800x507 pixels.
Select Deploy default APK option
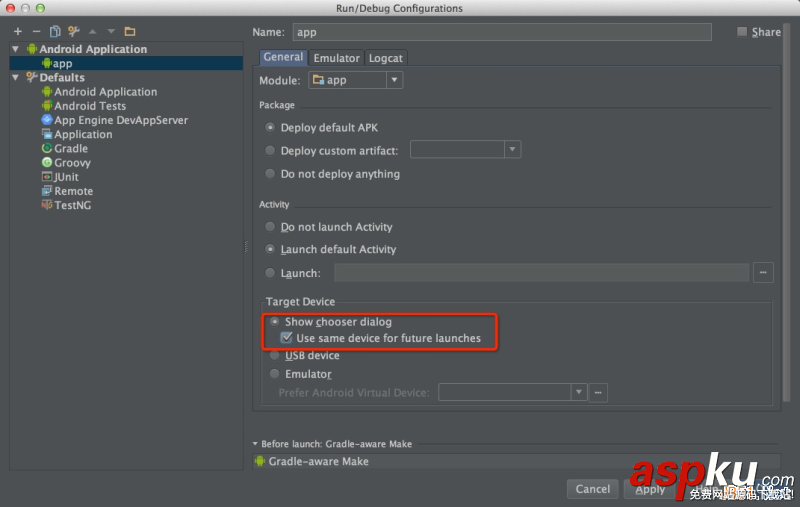(x=270, y=128)
